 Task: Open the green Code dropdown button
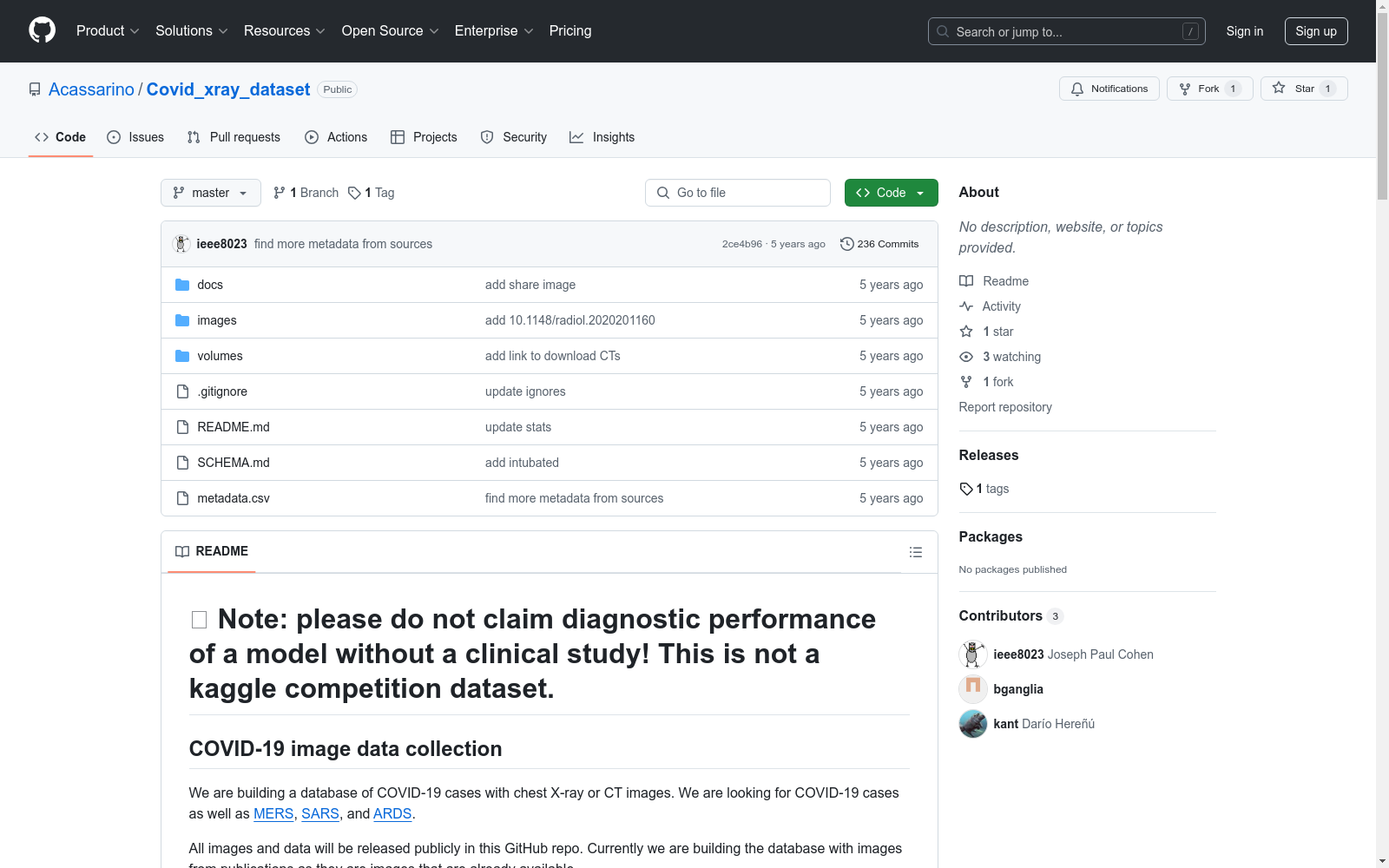(892, 193)
